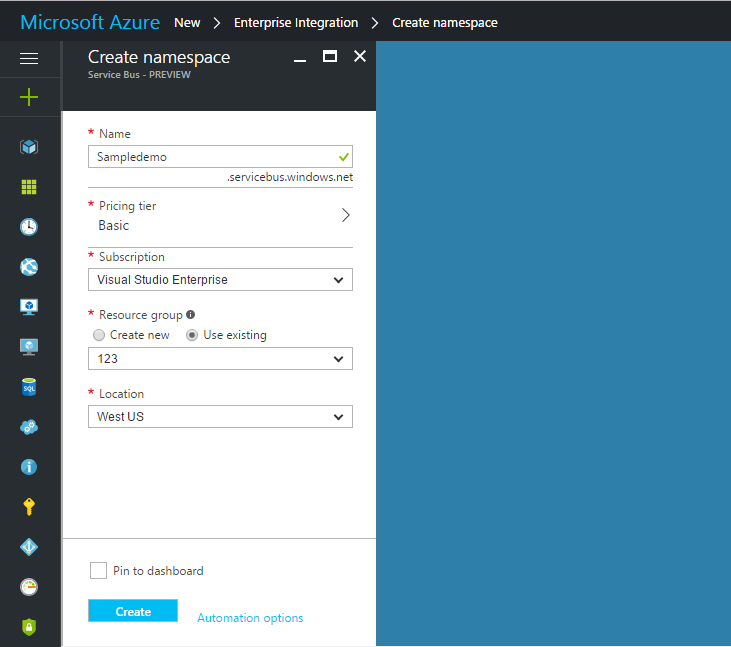Open grey Virtual machines monitor icon
This screenshot has height=647, width=731.
point(29,347)
